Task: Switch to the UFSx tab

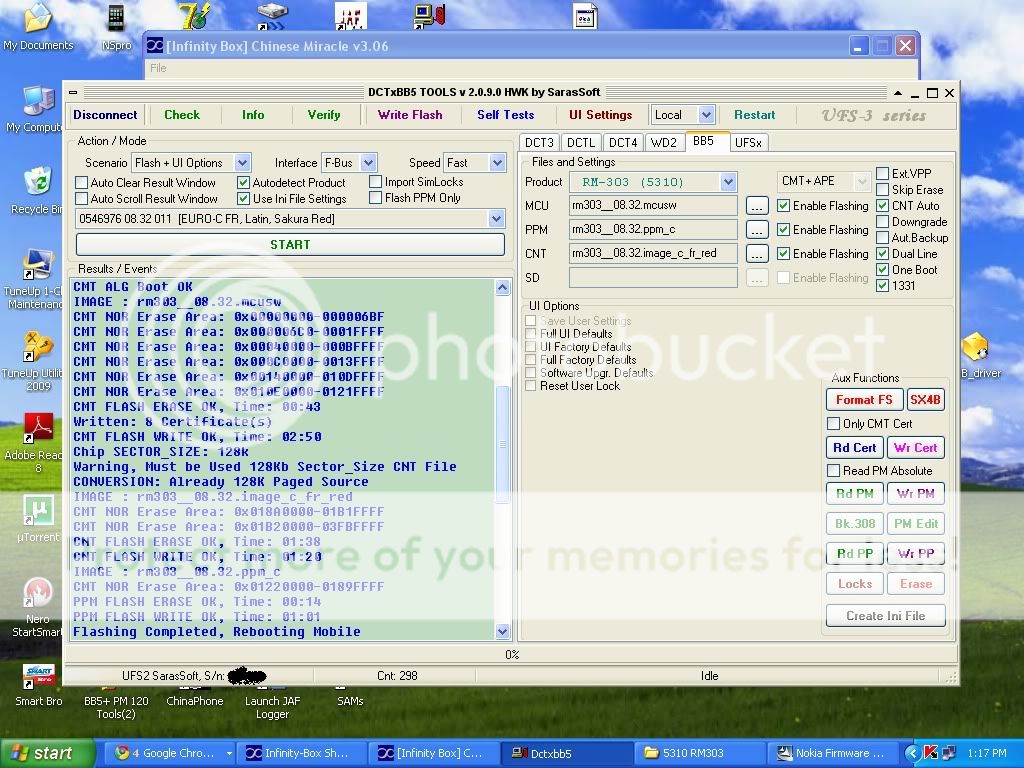Action: (x=748, y=142)
